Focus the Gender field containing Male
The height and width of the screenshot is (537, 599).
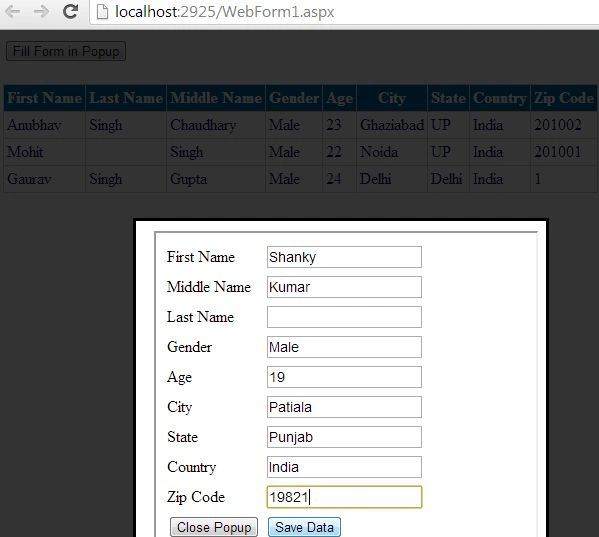344,347
